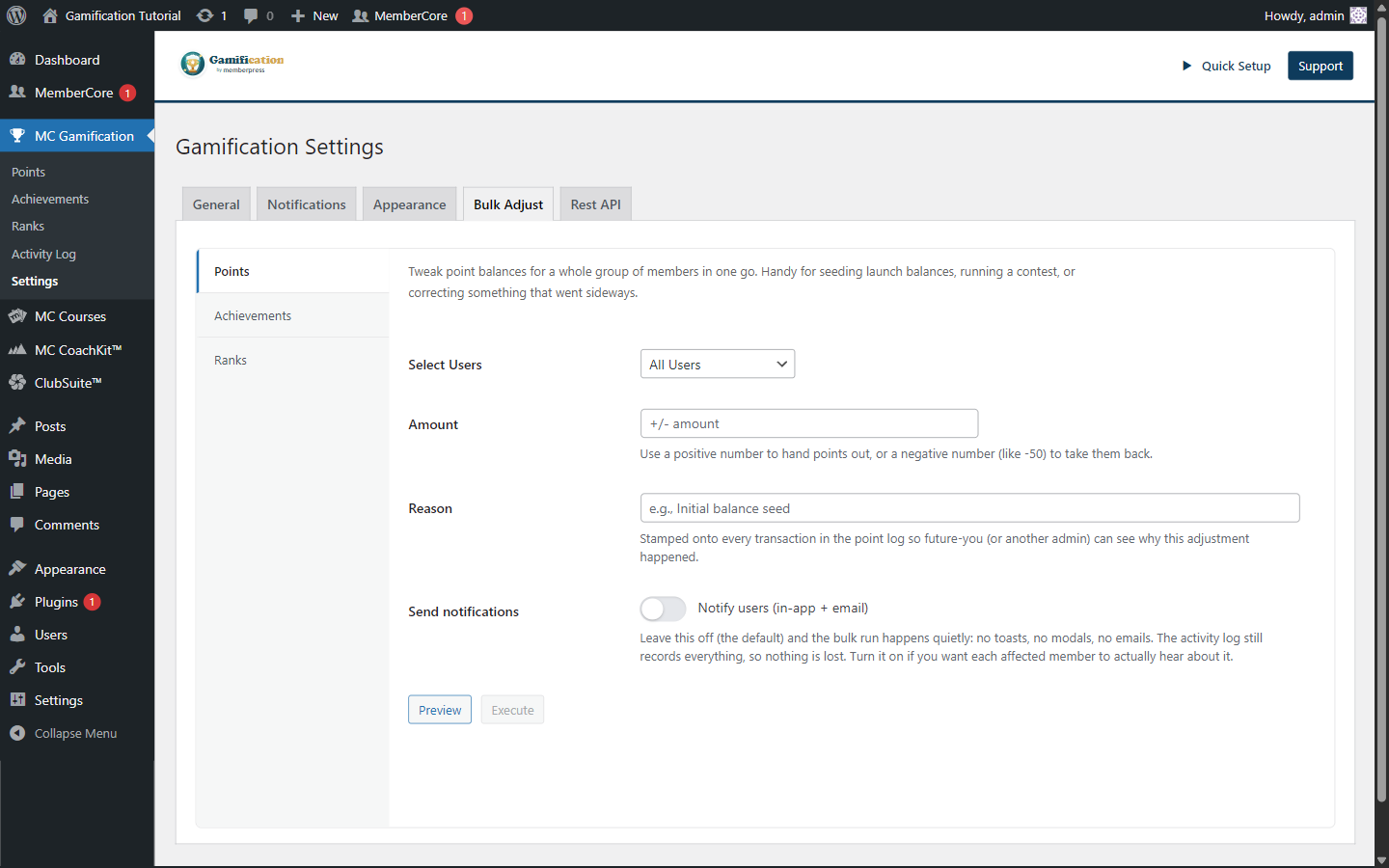The image size is (1389, 868).
Task: Click the Plugins plug icon
Action: (17, 601)
